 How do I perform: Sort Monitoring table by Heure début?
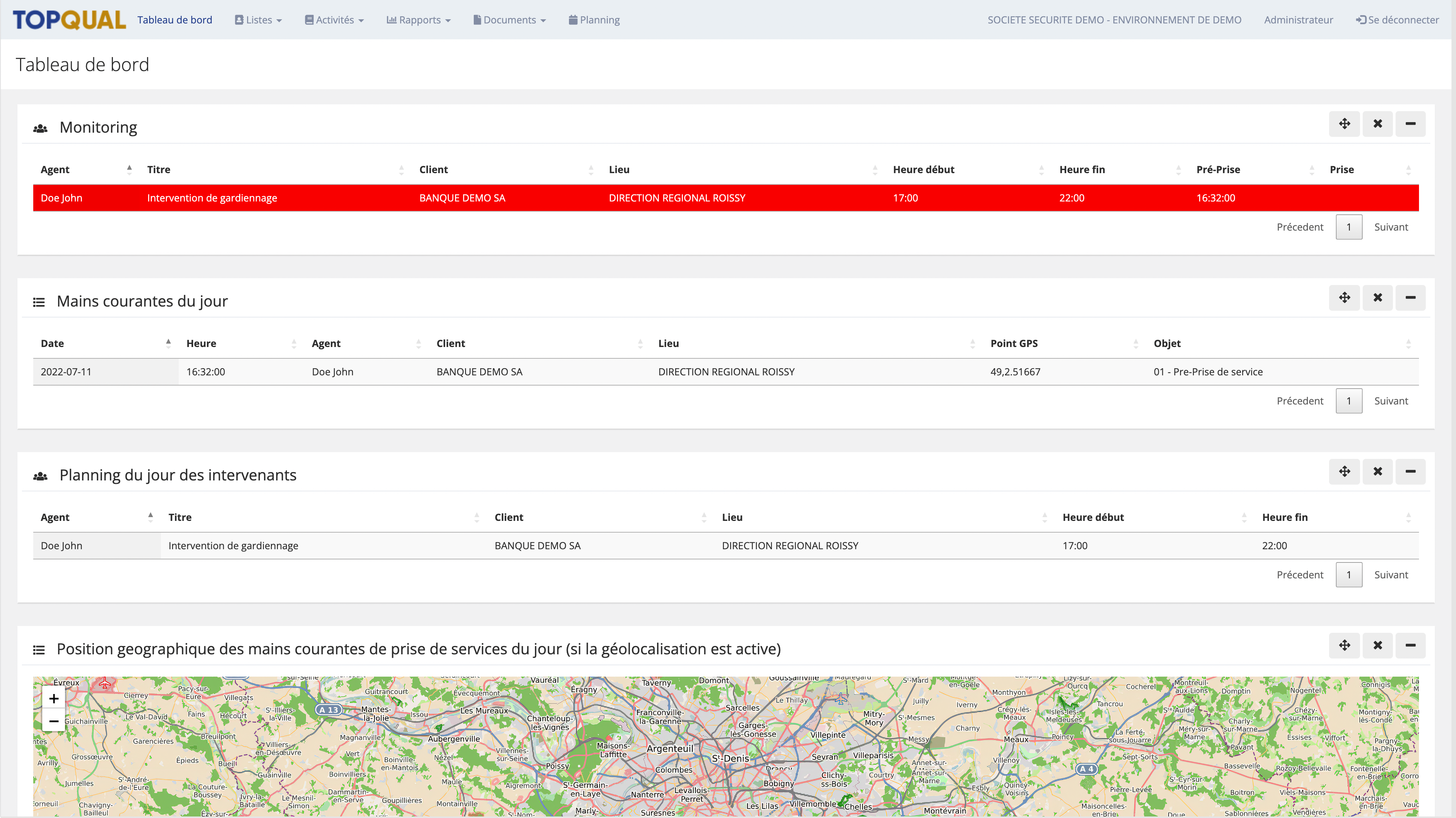924,169
